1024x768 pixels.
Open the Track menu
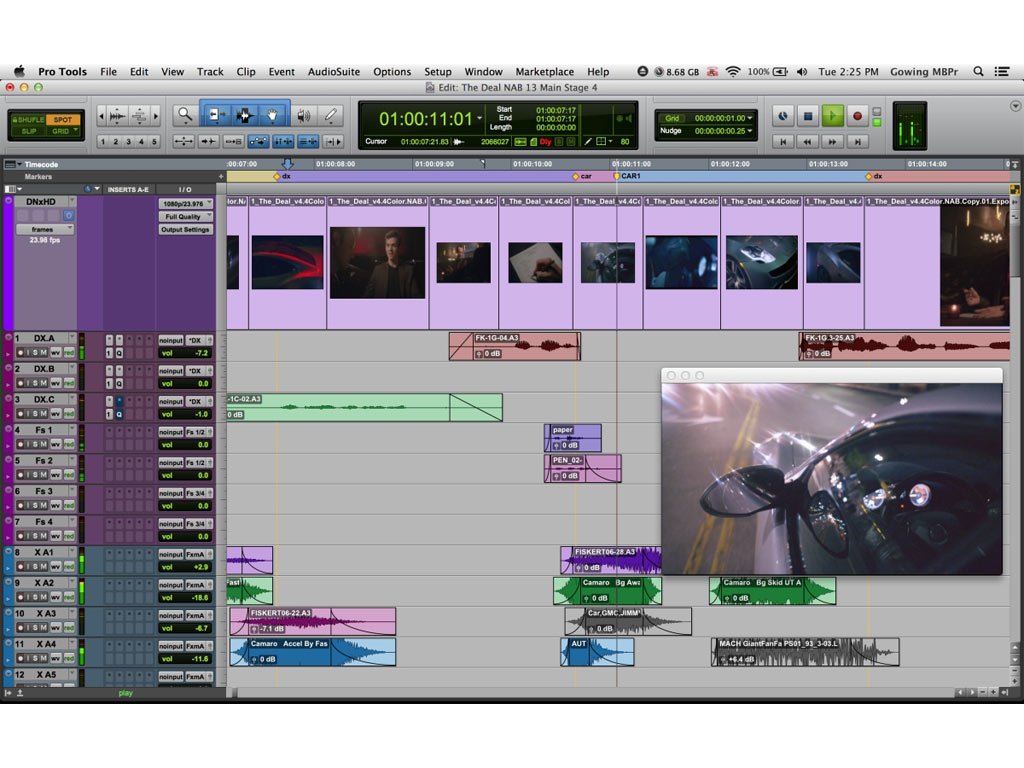point(210,72)
